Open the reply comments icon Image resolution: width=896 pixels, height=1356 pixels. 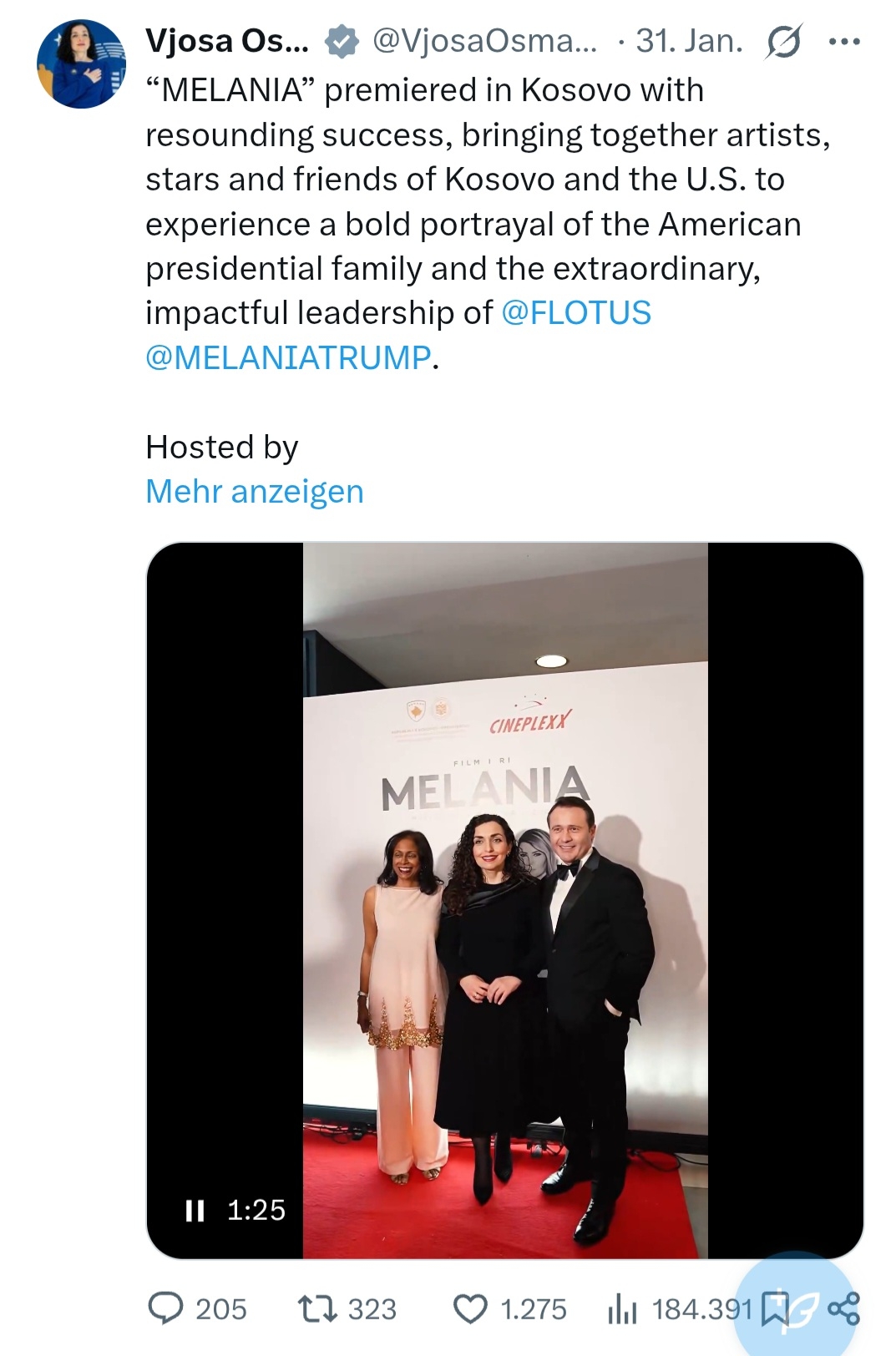(165, 1308)
